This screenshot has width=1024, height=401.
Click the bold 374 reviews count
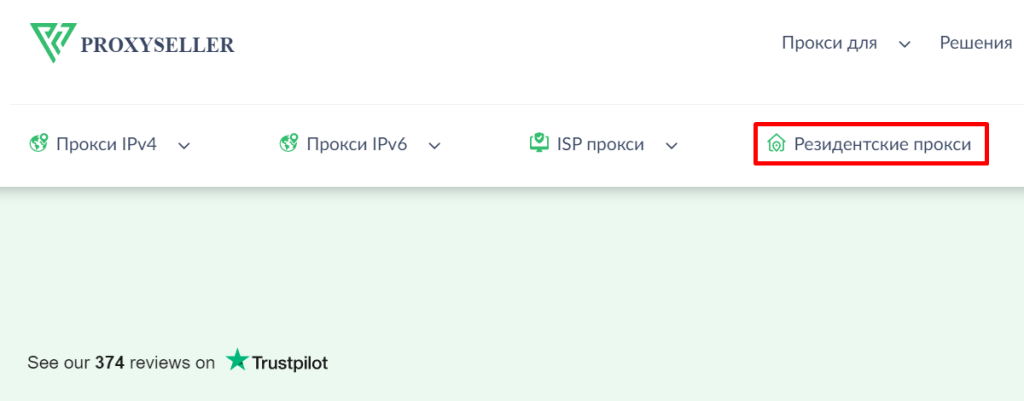point(110,362)
